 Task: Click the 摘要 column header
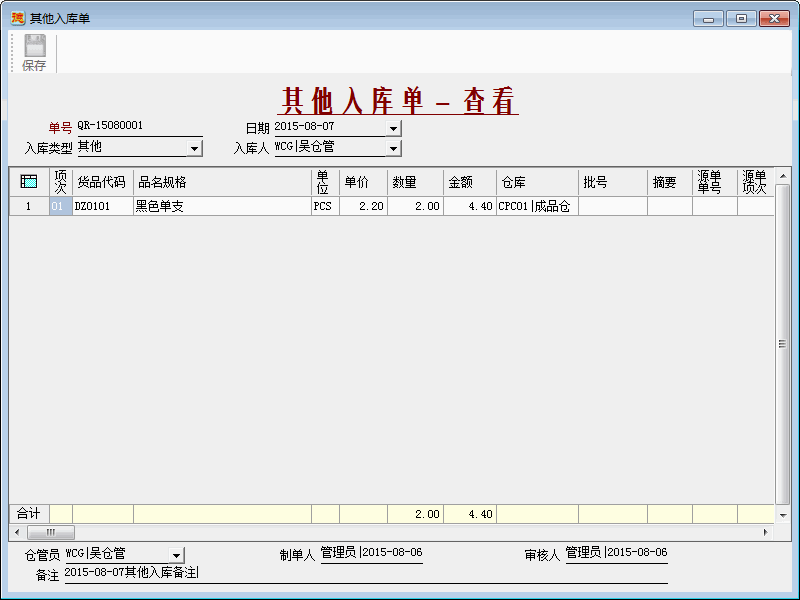click(670, 182)
